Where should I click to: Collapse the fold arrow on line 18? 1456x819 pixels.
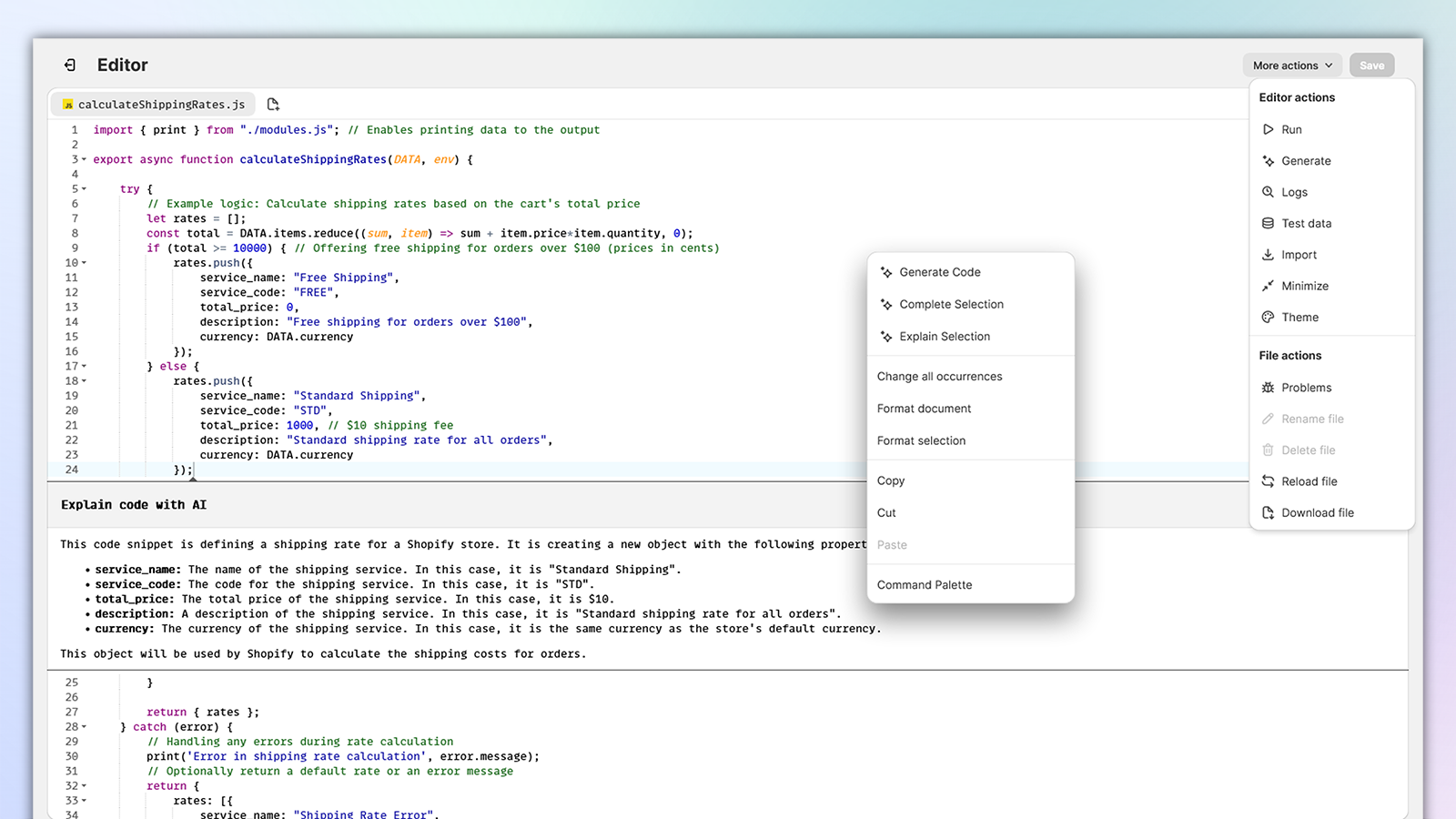(85, 381)
